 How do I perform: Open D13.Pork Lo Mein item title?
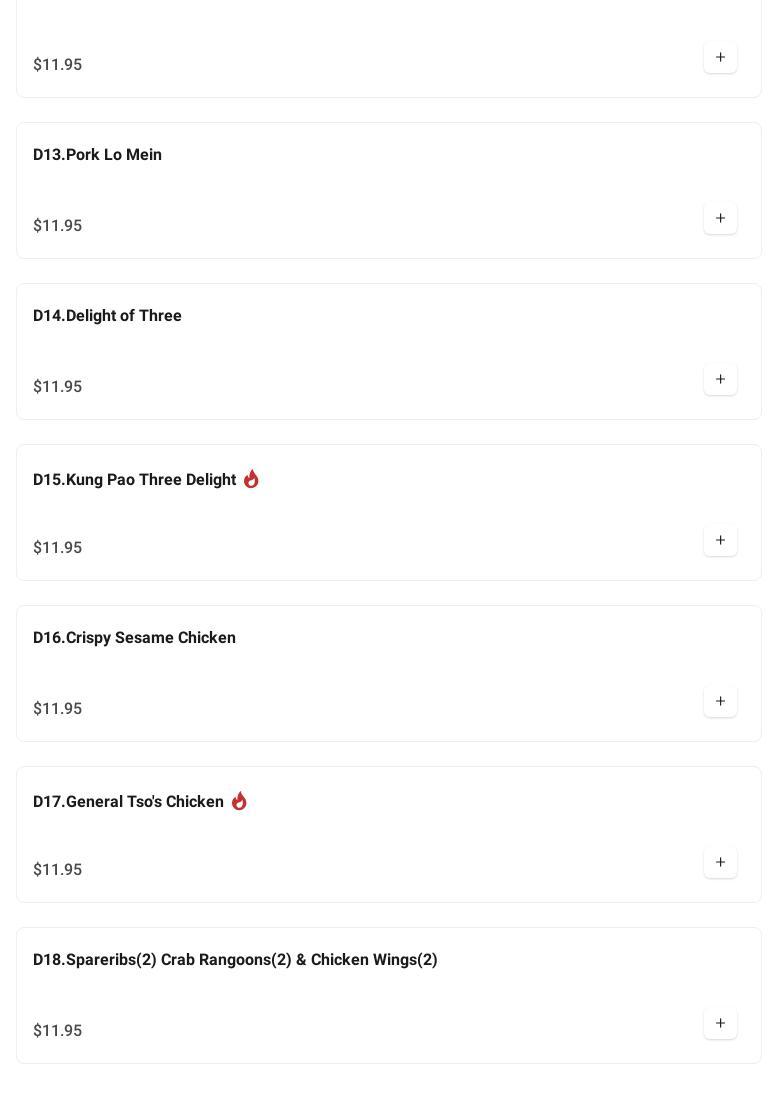click(97, 154)
